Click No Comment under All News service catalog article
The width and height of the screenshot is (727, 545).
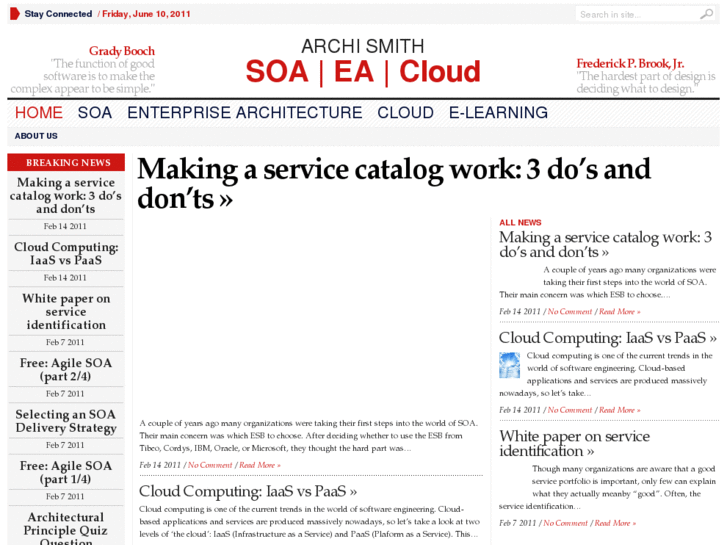[x=570, y=312]
